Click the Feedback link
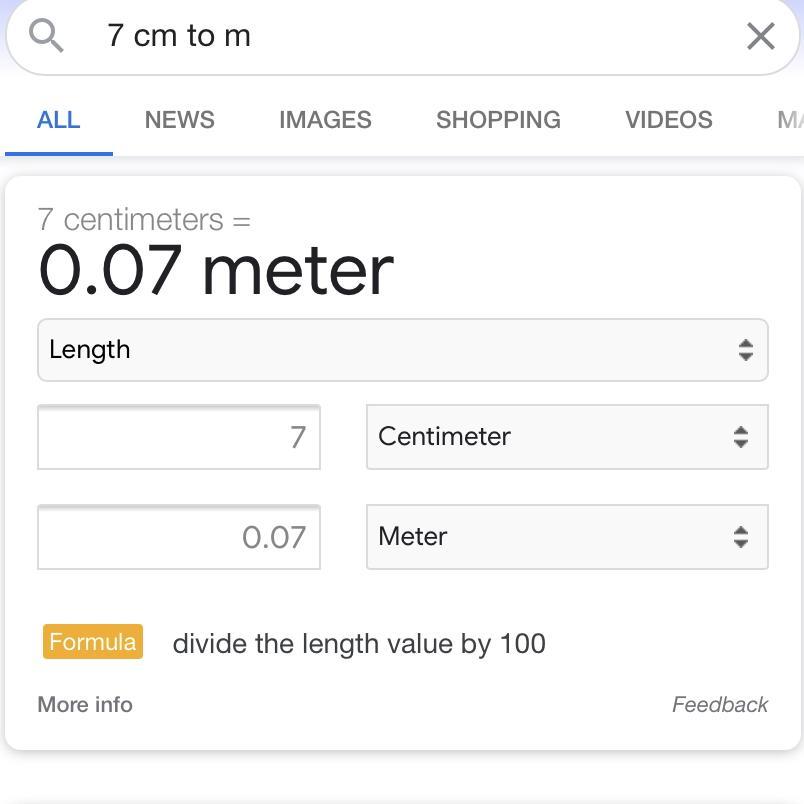This screenshot has width=804, height=804. tap(719, 704)
